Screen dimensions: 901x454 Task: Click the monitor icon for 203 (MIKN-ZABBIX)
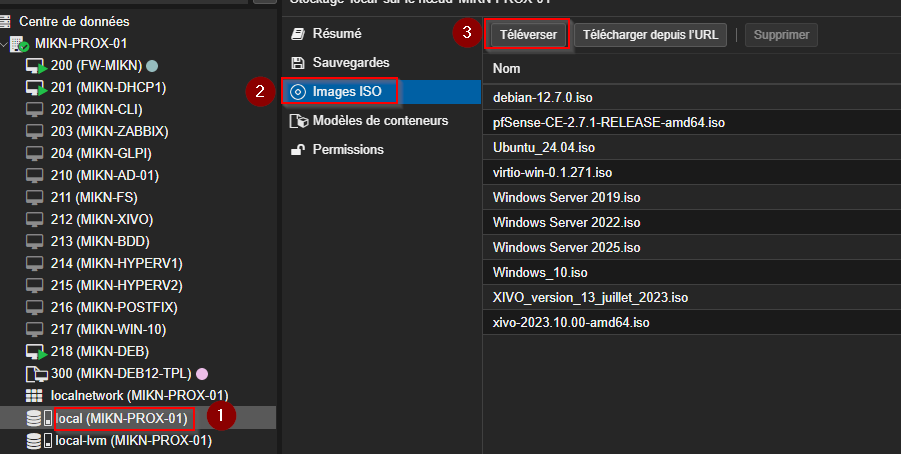(x=34, y=132)
